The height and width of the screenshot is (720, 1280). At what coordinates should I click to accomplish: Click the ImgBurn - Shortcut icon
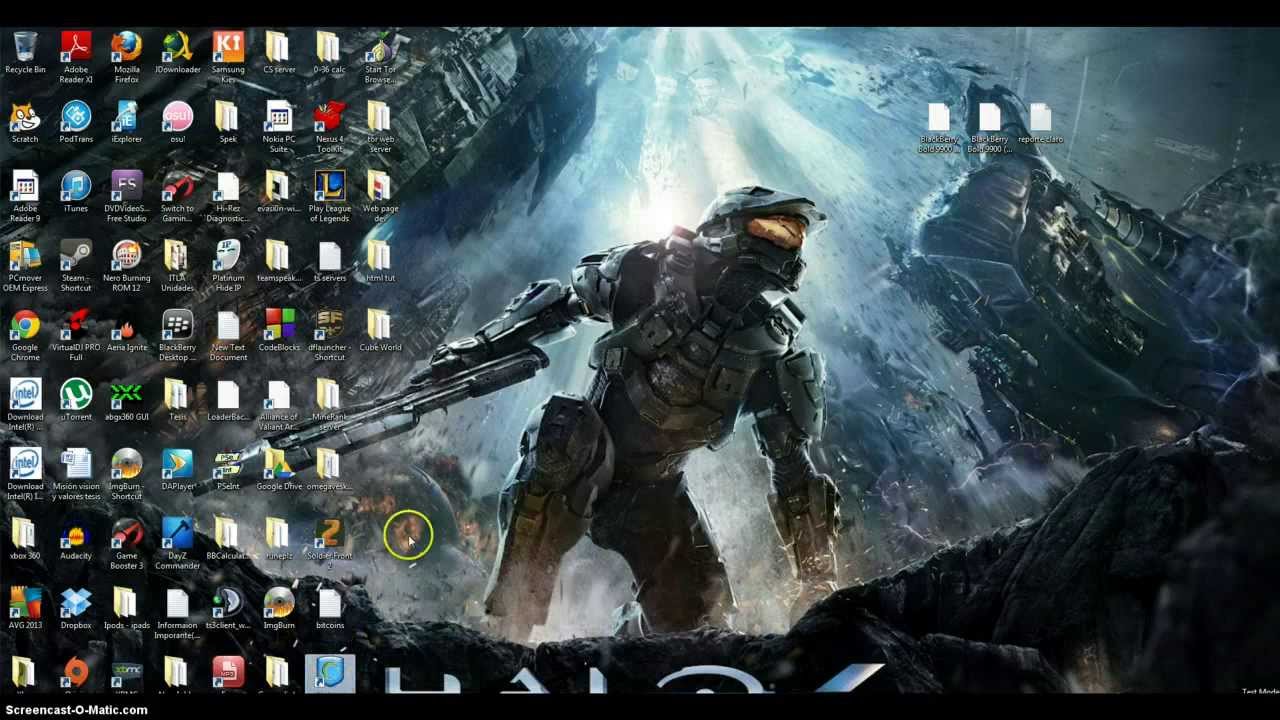pyautogui.click(x=126, y=475)
